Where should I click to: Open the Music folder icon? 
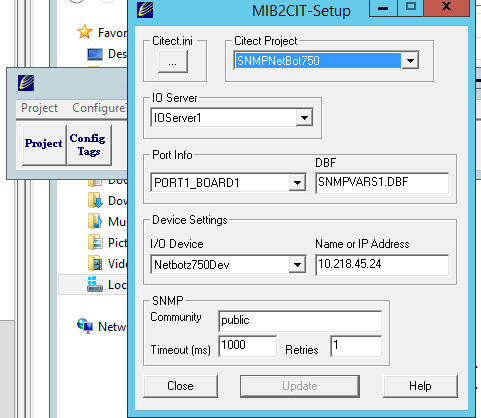pos(95,222)
